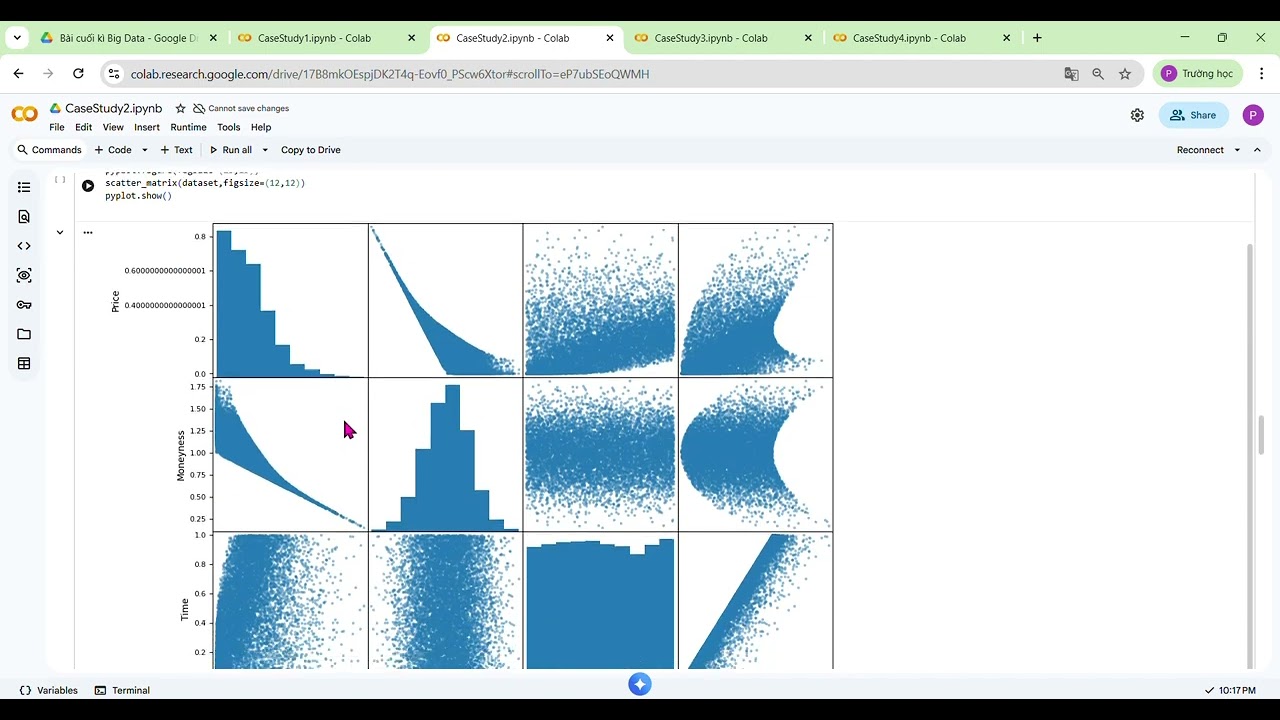
Task: Expand the Reconnect dropdown arrow
Action: (1237, 150)
